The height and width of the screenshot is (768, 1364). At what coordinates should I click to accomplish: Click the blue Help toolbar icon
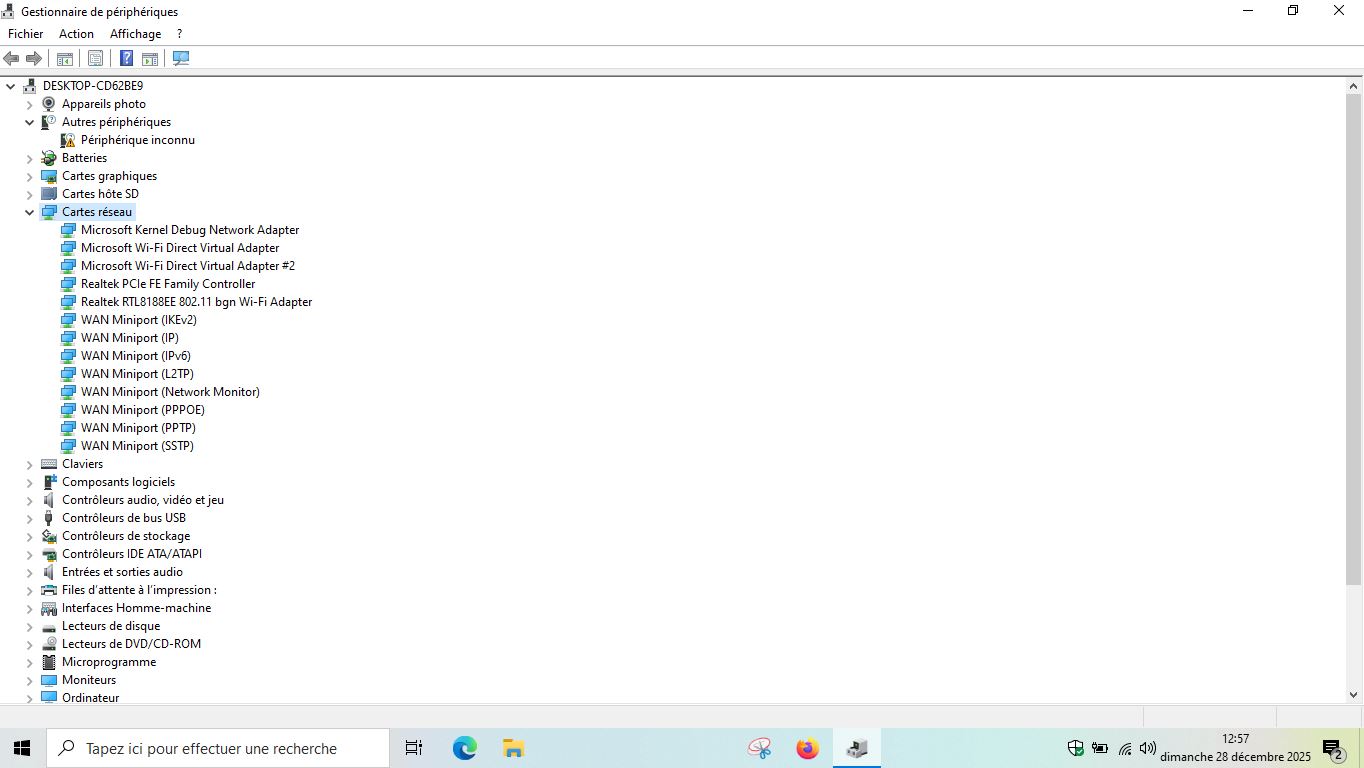pyautogui.click(x=127, y=58)
